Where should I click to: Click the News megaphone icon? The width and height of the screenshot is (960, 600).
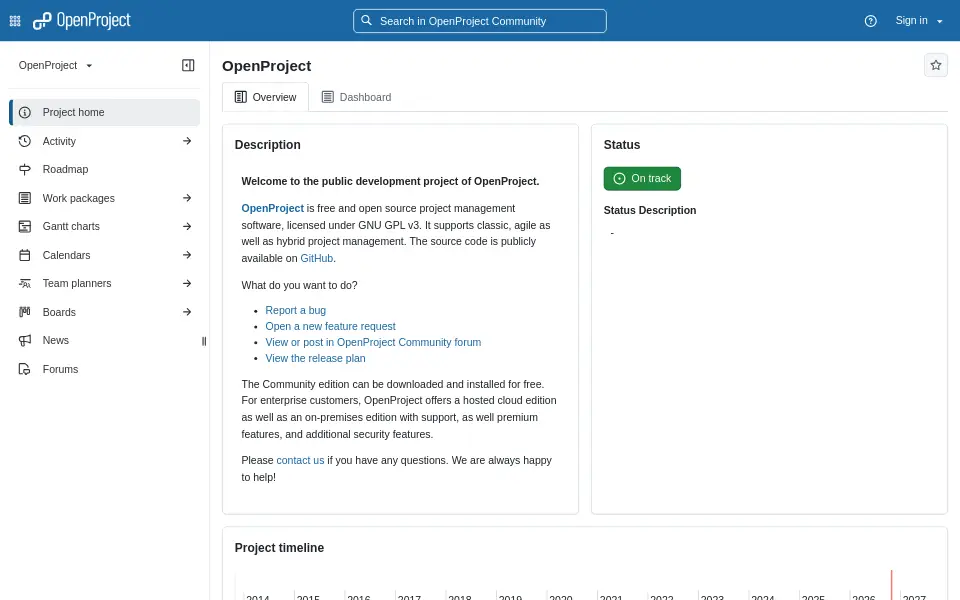pyautogui.click(x=24, y=340)
